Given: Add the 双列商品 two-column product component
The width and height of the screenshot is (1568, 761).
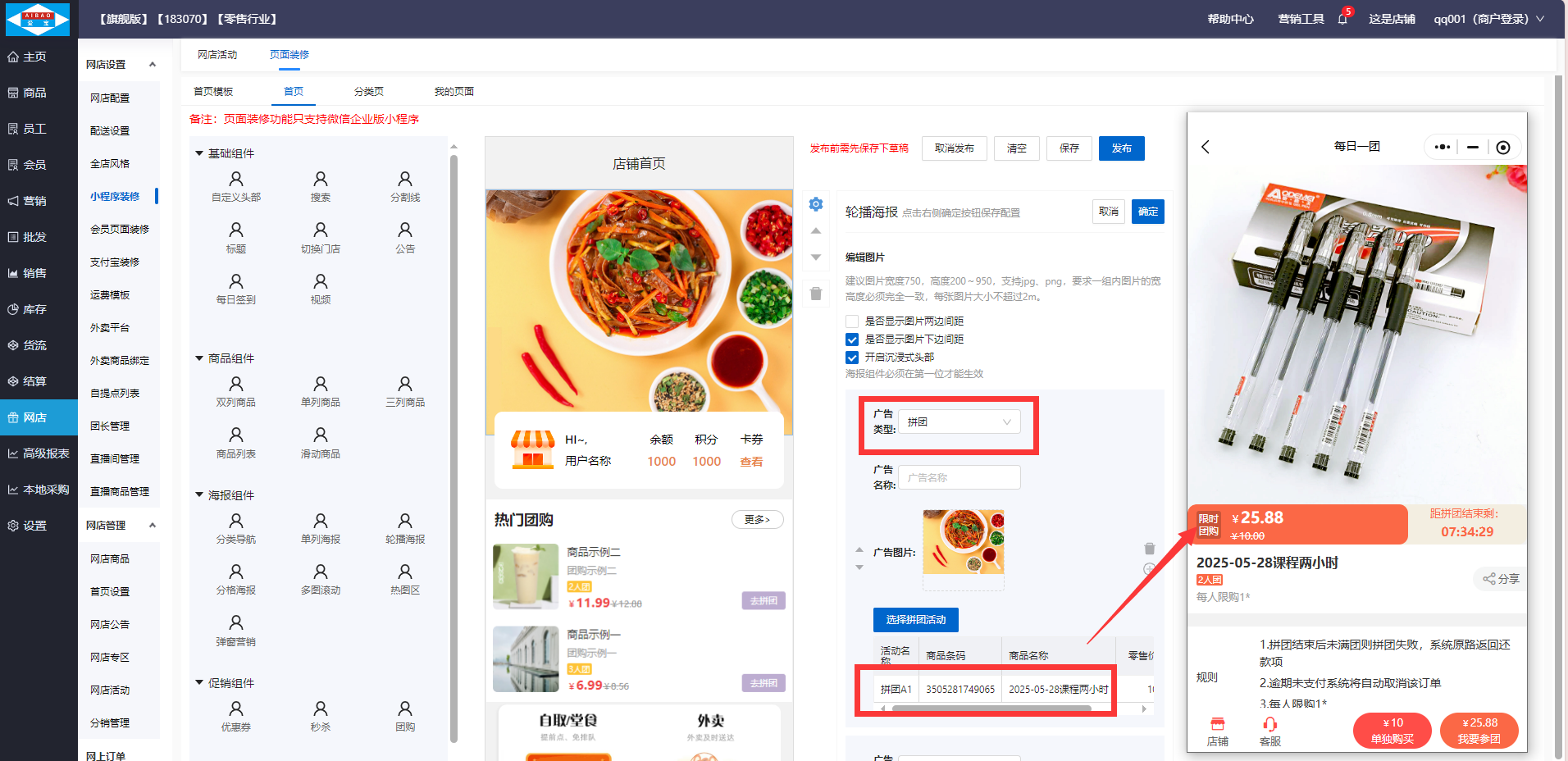Looking at the screenshot, I should tap(235, 390).
